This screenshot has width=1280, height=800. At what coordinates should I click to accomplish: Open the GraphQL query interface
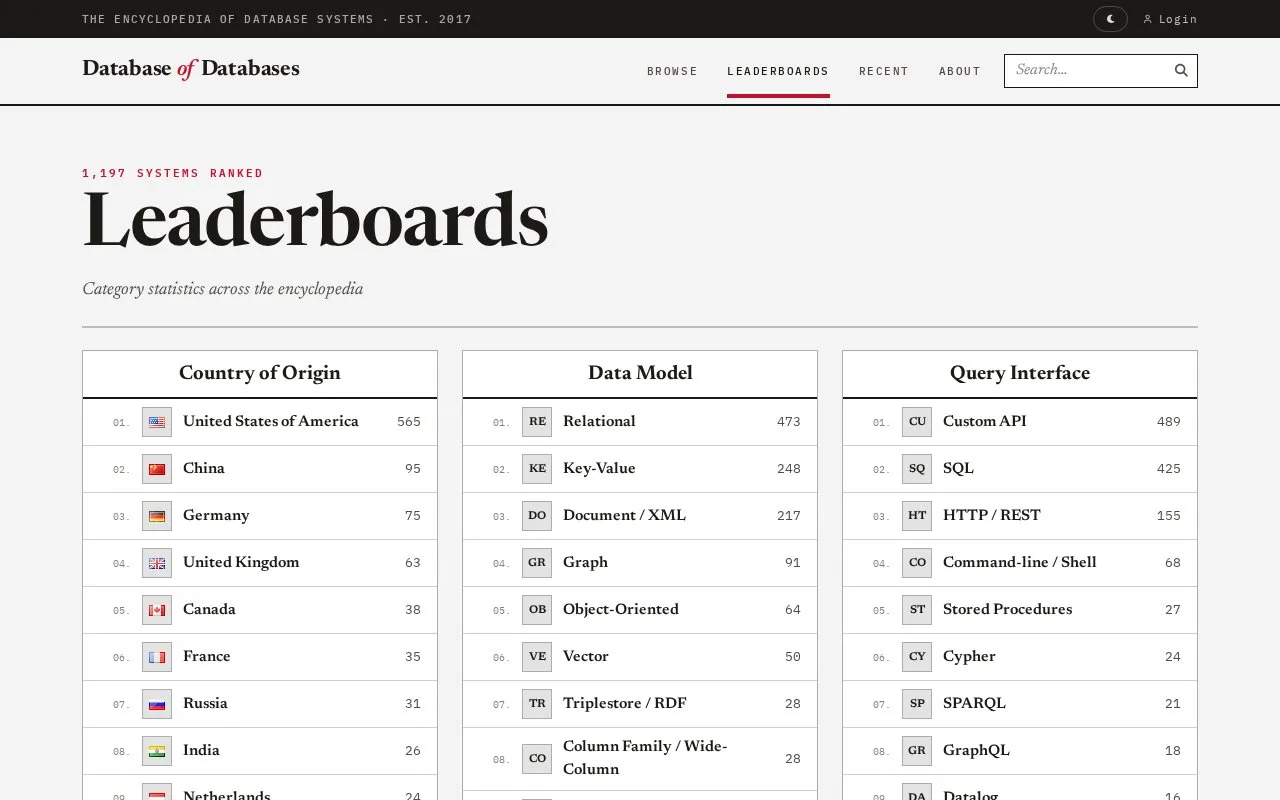click(976, 750)
